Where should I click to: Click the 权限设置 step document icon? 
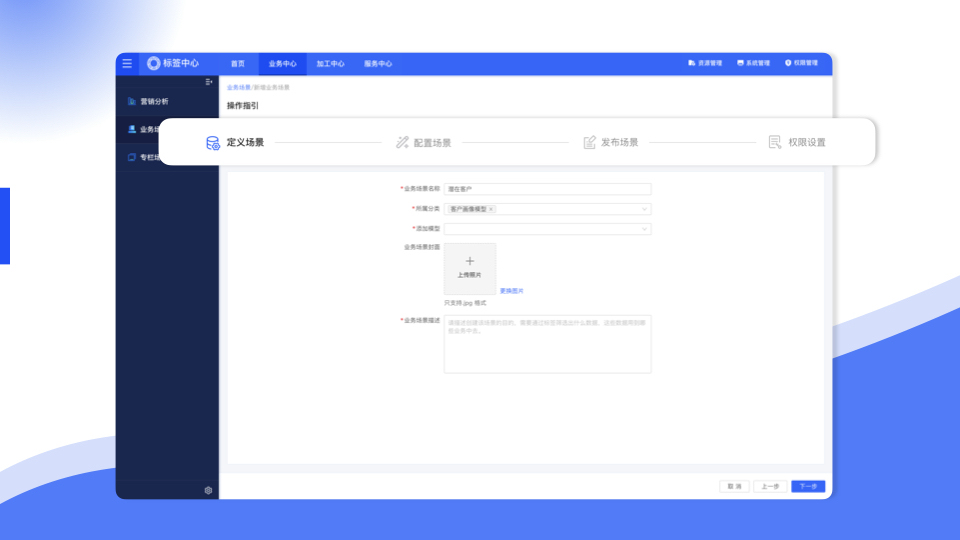point(774,142)
